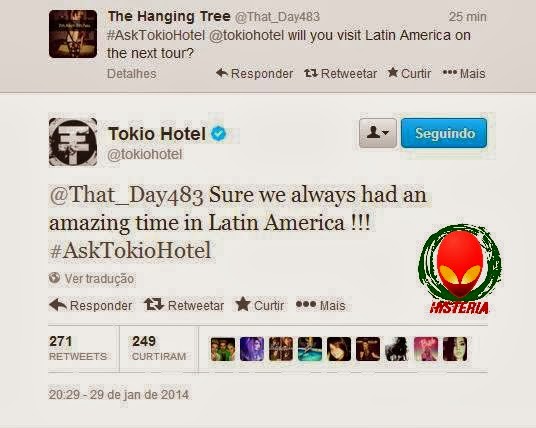The height and width of the screenshot is (428, 536).
Task: Retweet The Hanging Tree's question
Action: [340, 73]
